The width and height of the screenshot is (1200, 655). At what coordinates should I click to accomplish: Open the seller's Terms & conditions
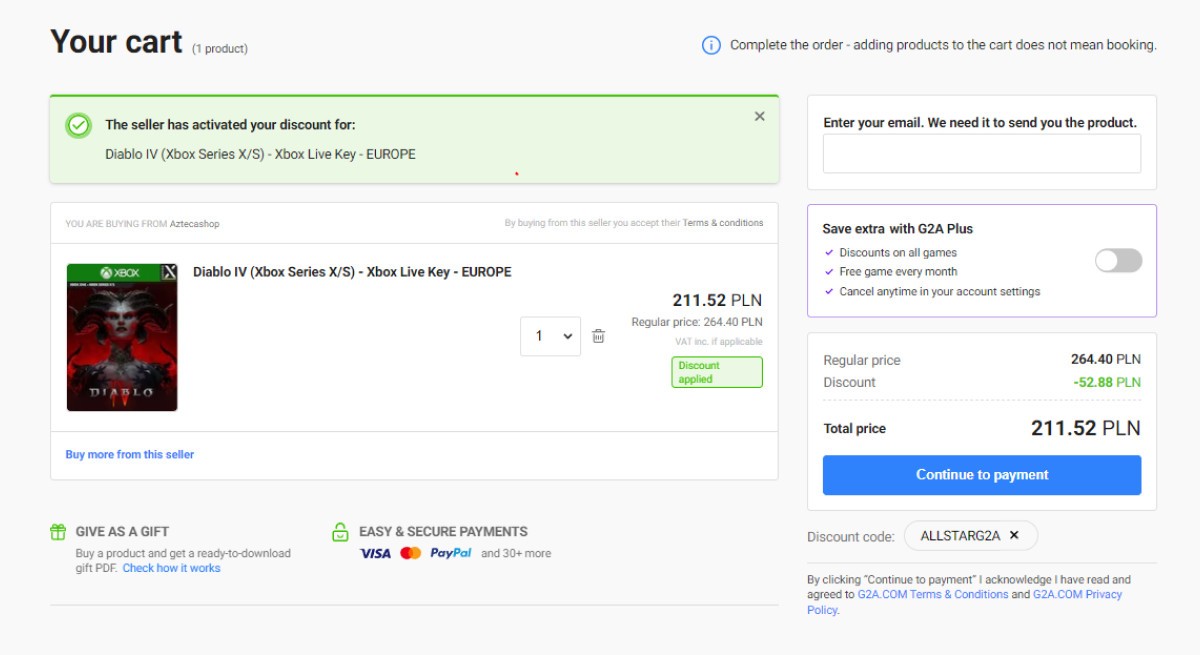pyautogui.click(x=723, y=223)
